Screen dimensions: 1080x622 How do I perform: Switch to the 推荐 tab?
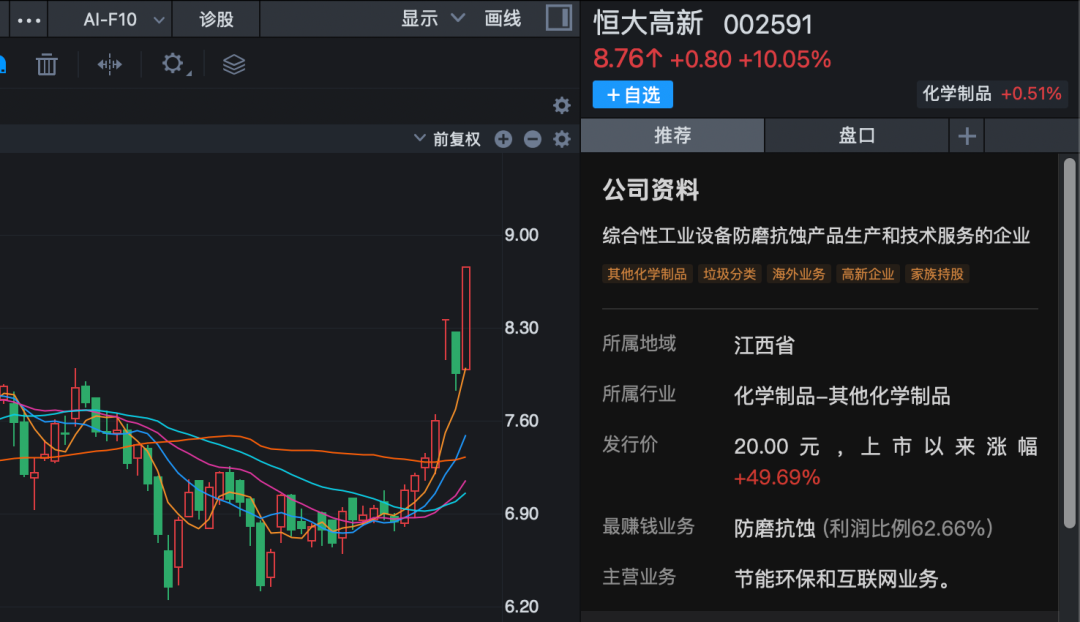tap(672, 135)
